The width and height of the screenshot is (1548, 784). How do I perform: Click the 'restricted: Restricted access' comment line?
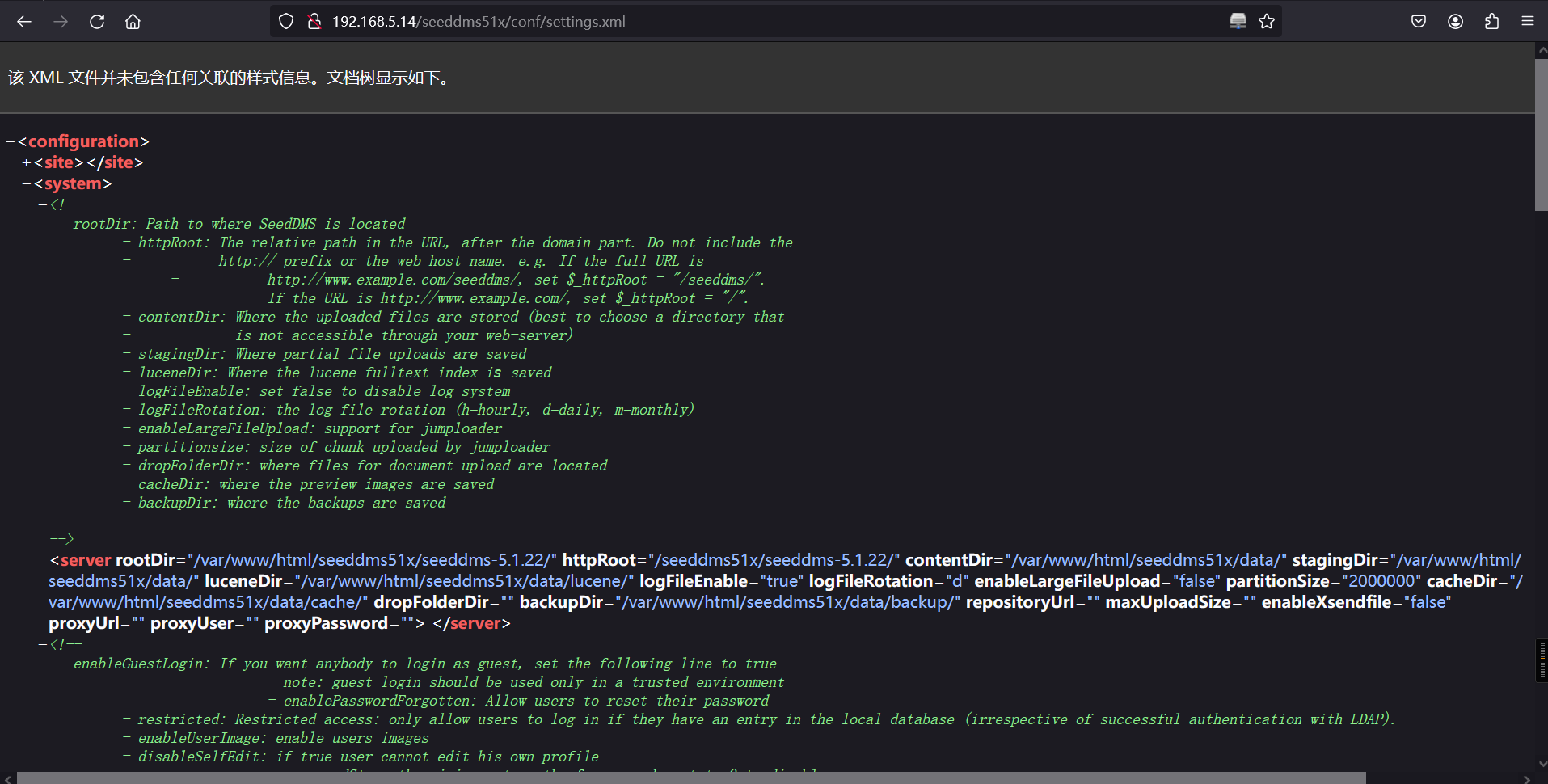(766, 719)
